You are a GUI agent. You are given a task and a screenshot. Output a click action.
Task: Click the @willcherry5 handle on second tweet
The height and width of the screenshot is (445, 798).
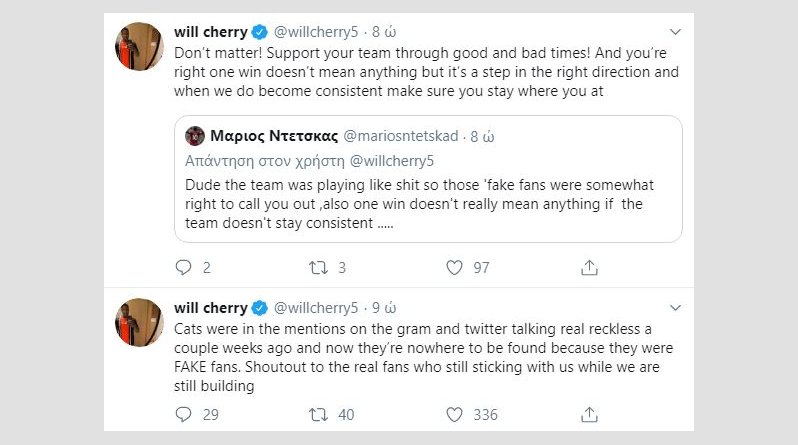[x=315, y=307]
